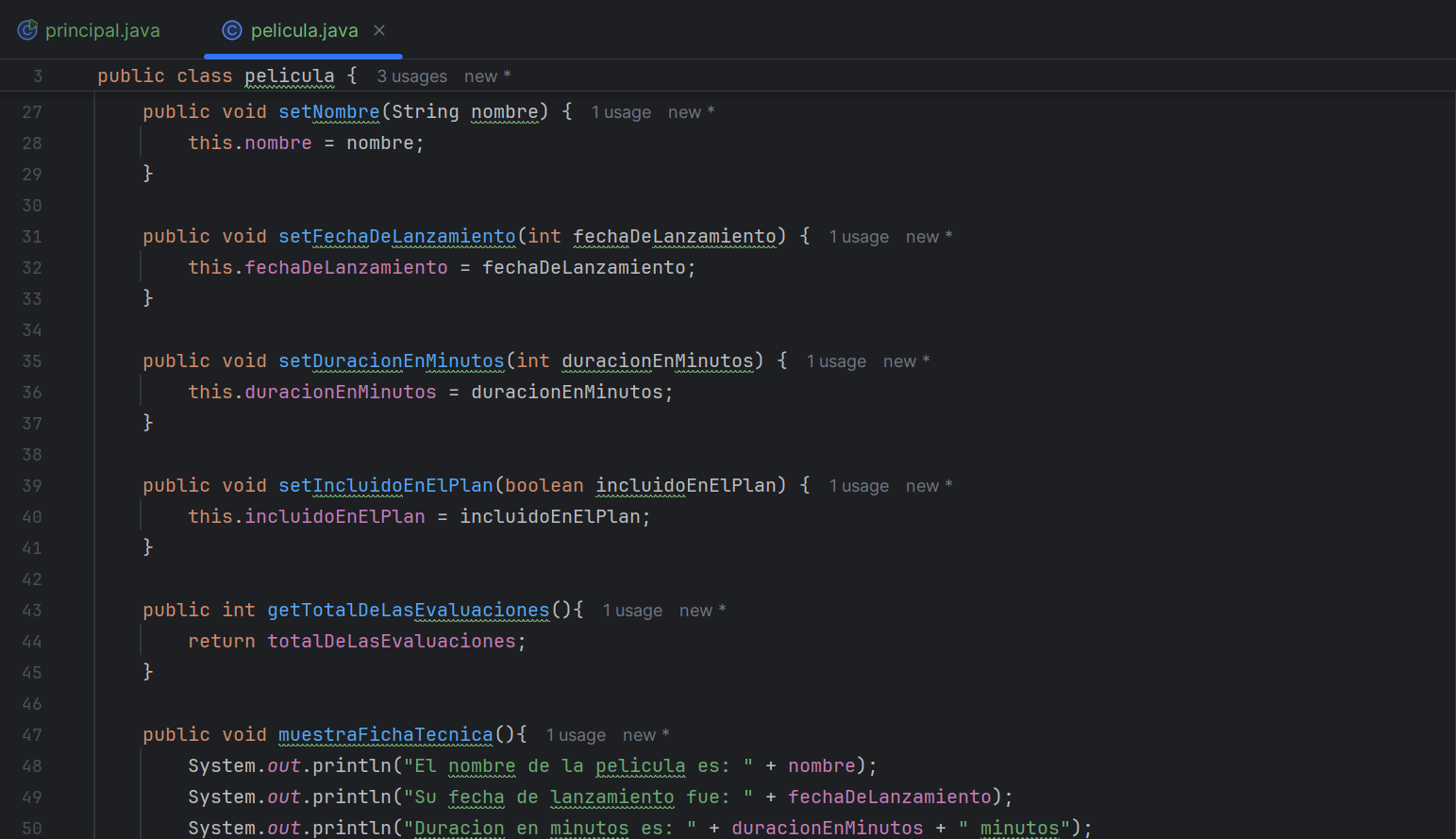
Task: Close the pelicula.java tab
Action: [x=379, y=30]
